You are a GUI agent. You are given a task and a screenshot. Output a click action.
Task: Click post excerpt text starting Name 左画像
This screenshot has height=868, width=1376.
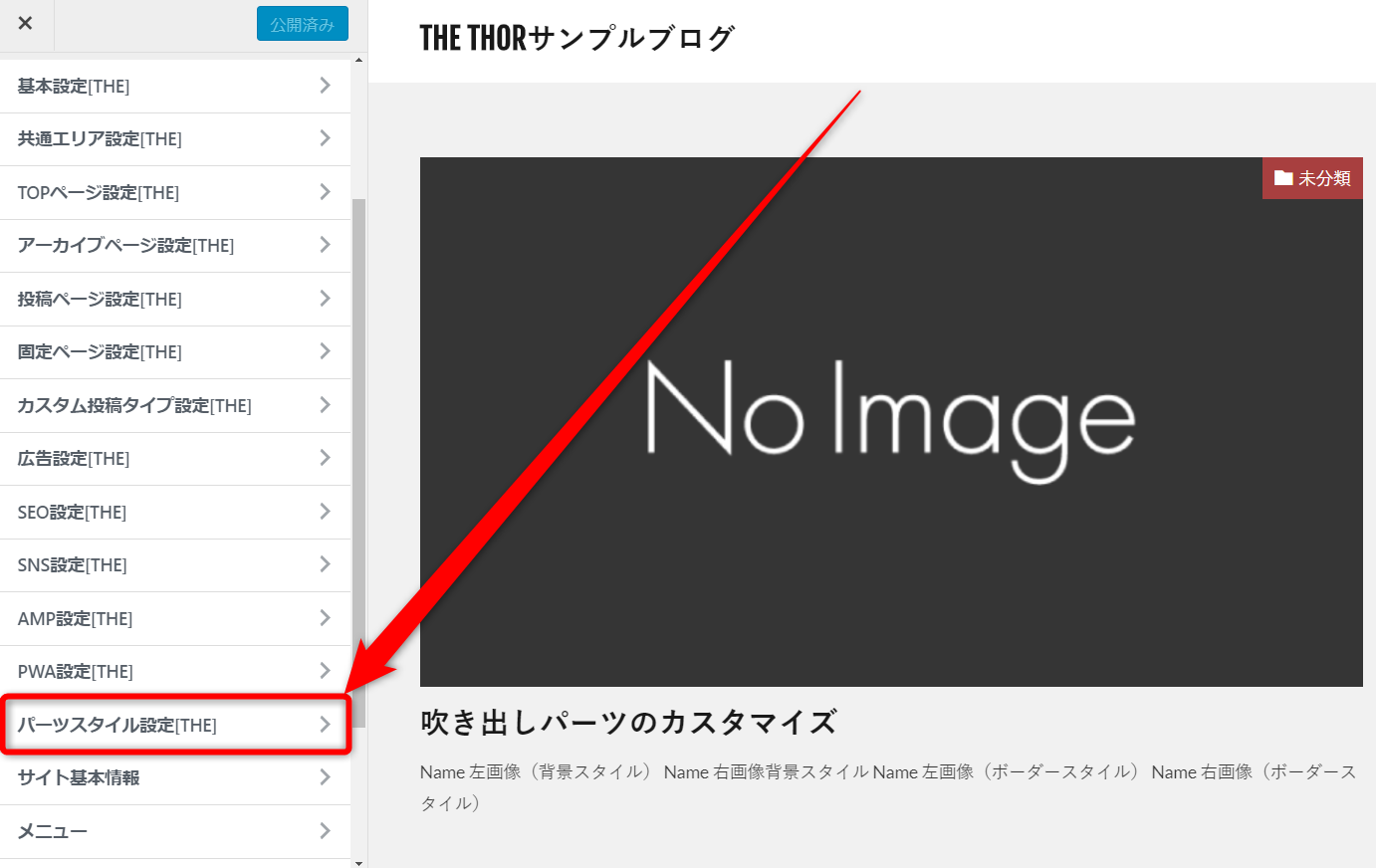pos(888,787)
